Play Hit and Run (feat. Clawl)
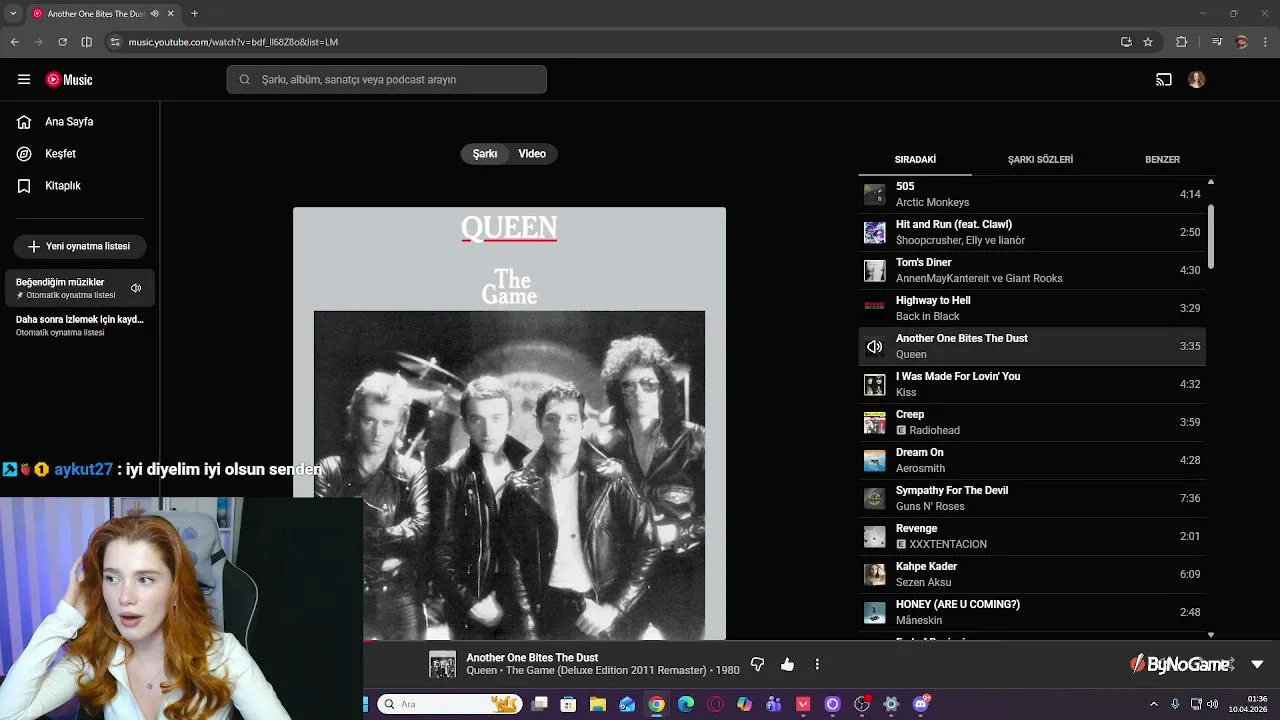The image size is (1280, 720). coord(1032,232)
